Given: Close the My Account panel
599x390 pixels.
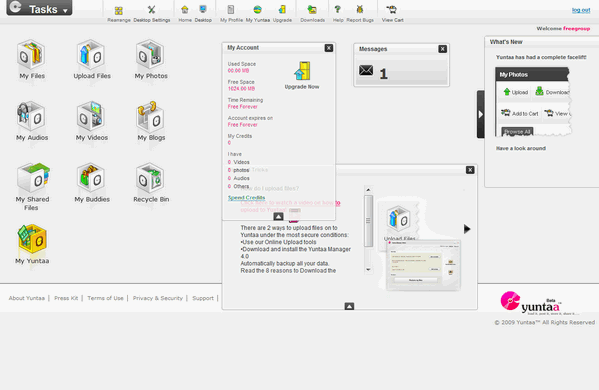Looking at the screenshot, I should (x=329, y=48).
